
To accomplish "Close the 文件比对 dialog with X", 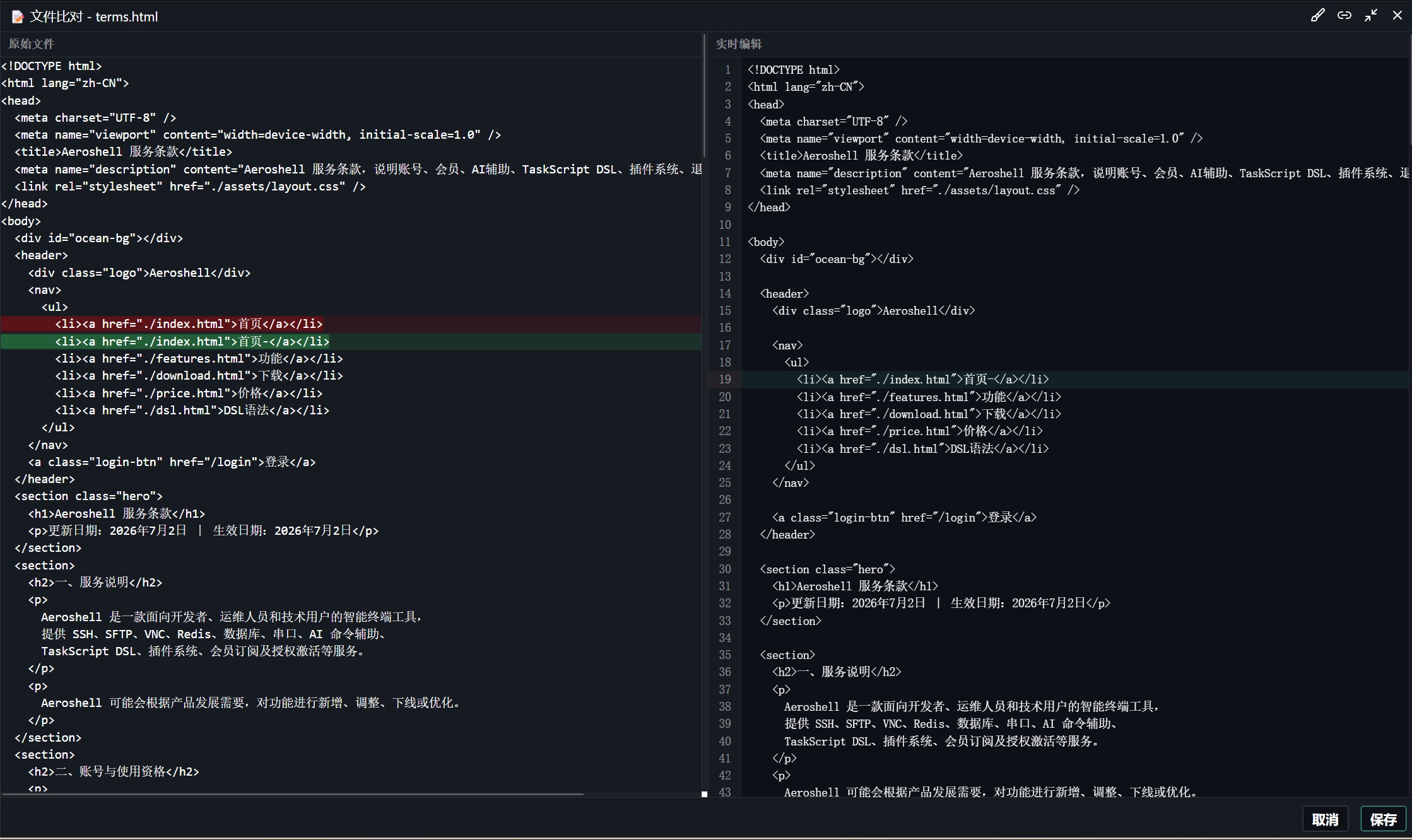I will click(1397, 16).
